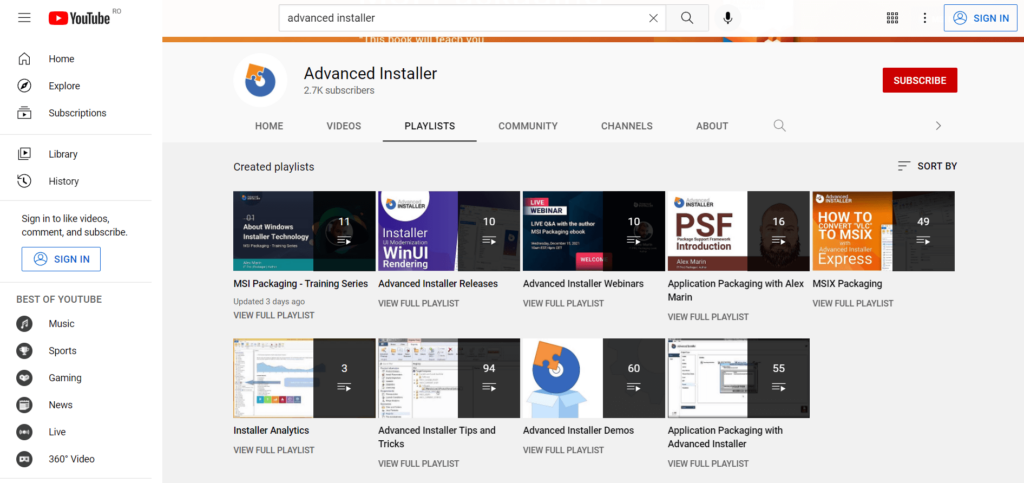Viewport: 1024px width, 483px height.
Task: Open the hamburger guide menu
Action: pos(24,18)
